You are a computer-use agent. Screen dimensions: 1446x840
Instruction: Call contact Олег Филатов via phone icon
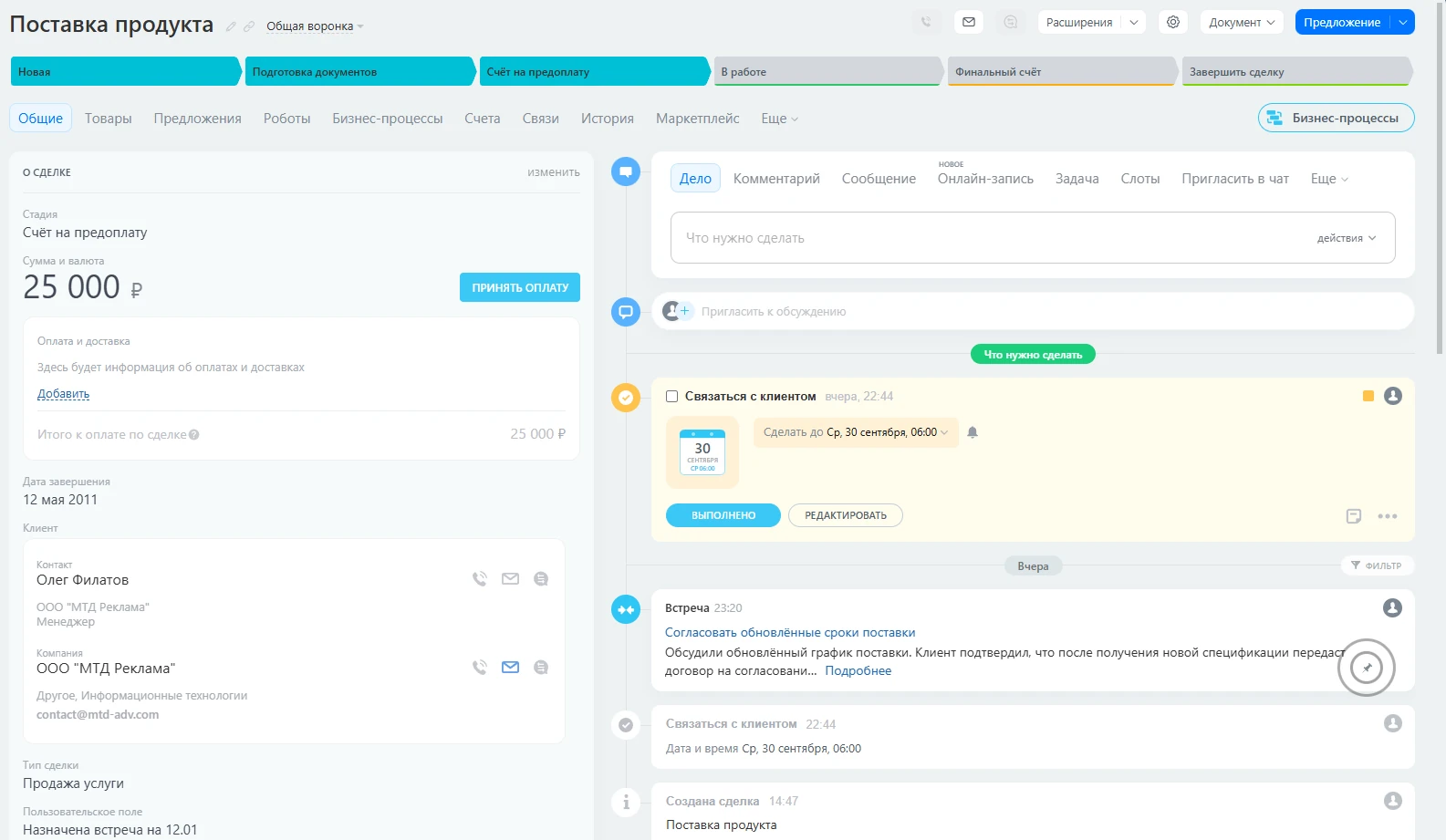pyautogui.click(x=480, y=578)
